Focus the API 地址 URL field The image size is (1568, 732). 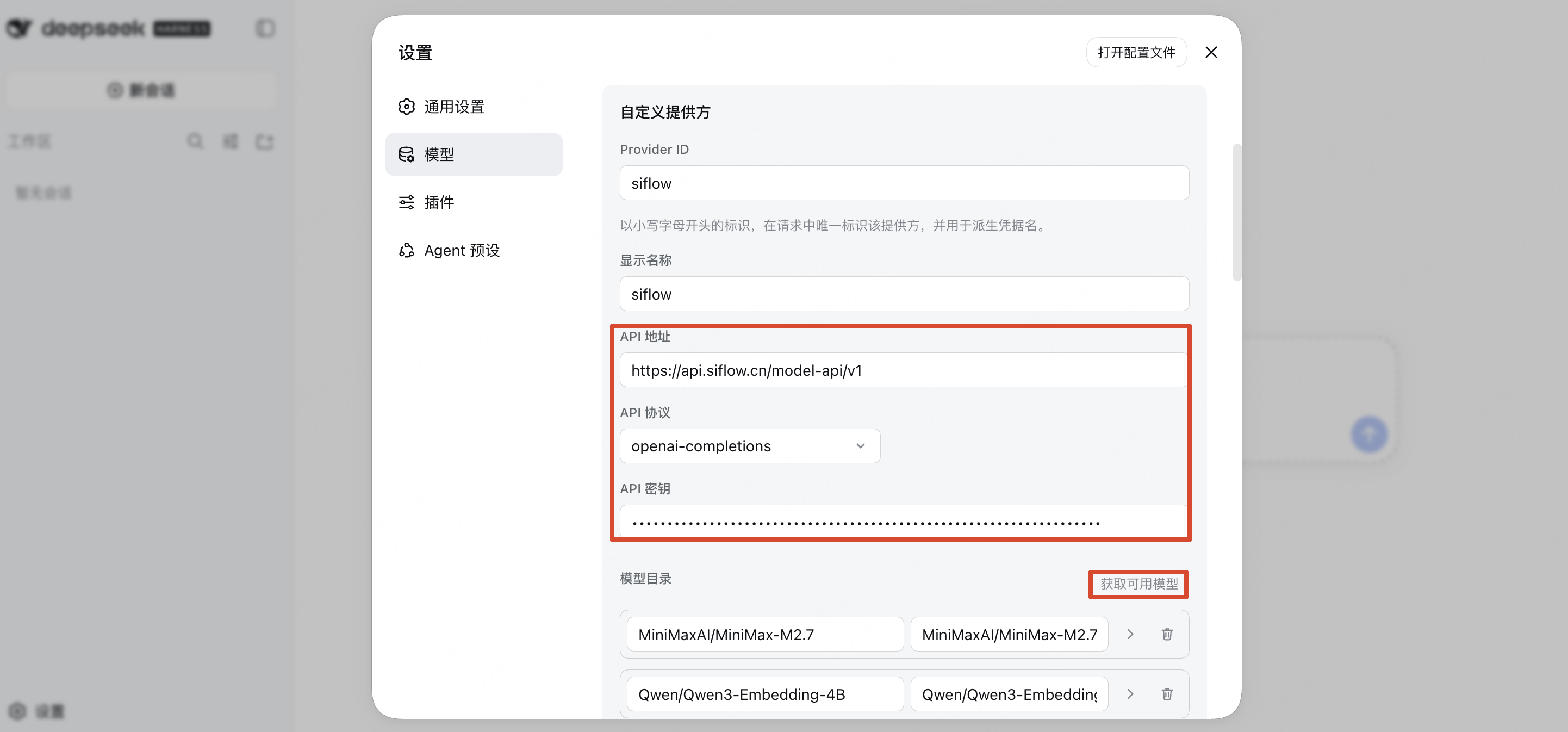904,370
